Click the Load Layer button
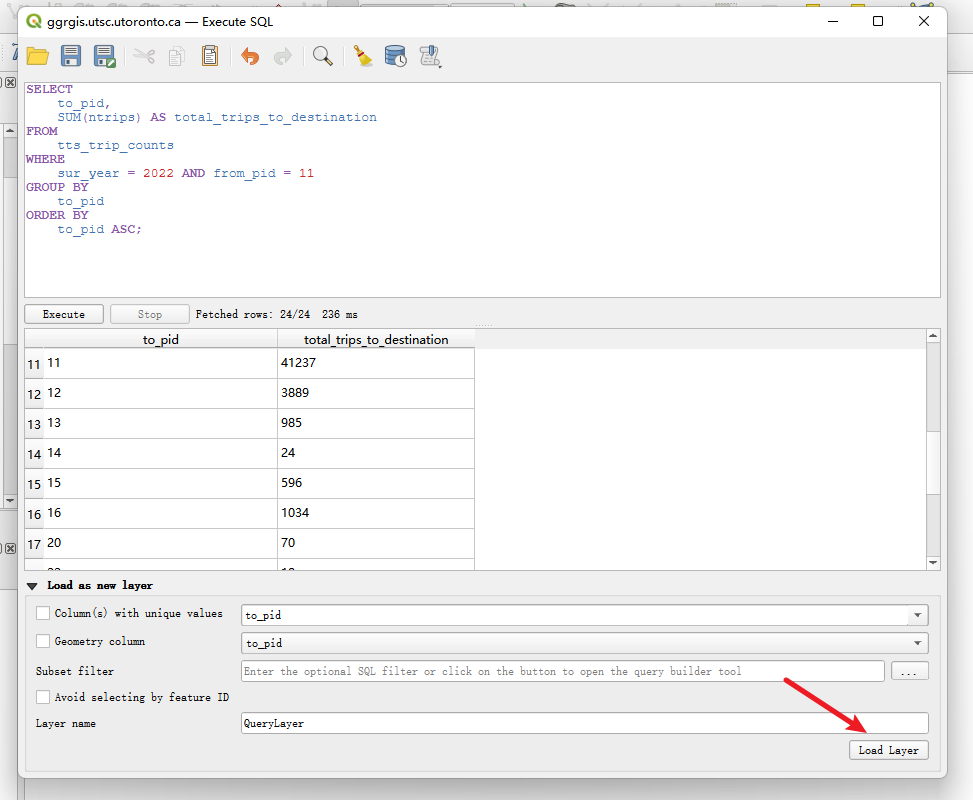This screenshot has width=973, height=800. coord(888,750)
